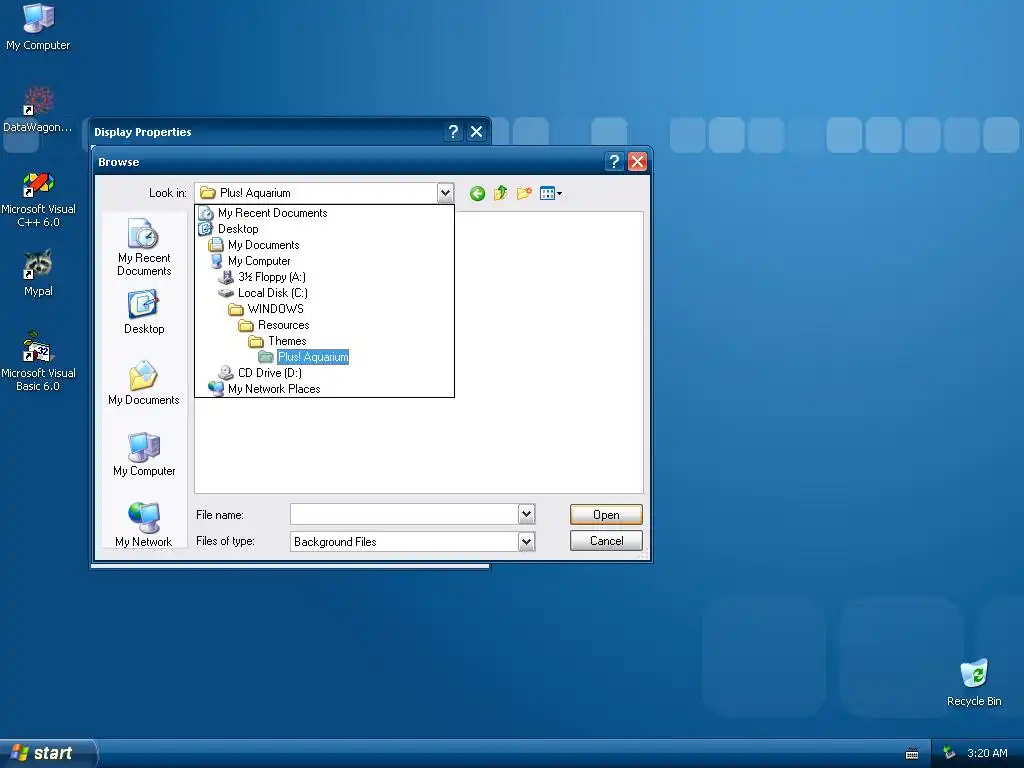Click the Browse dialog help button
The height and width of the screenshot is (768, 1024).
614,161
